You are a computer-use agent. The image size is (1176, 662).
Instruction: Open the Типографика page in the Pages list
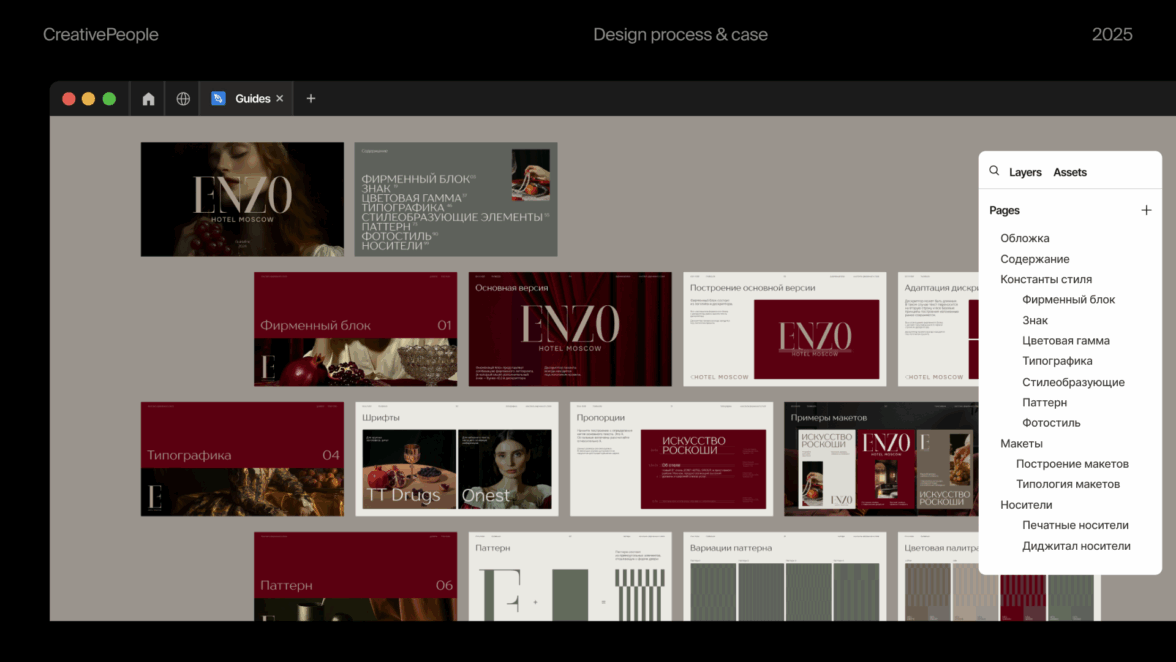point(1057,361)
